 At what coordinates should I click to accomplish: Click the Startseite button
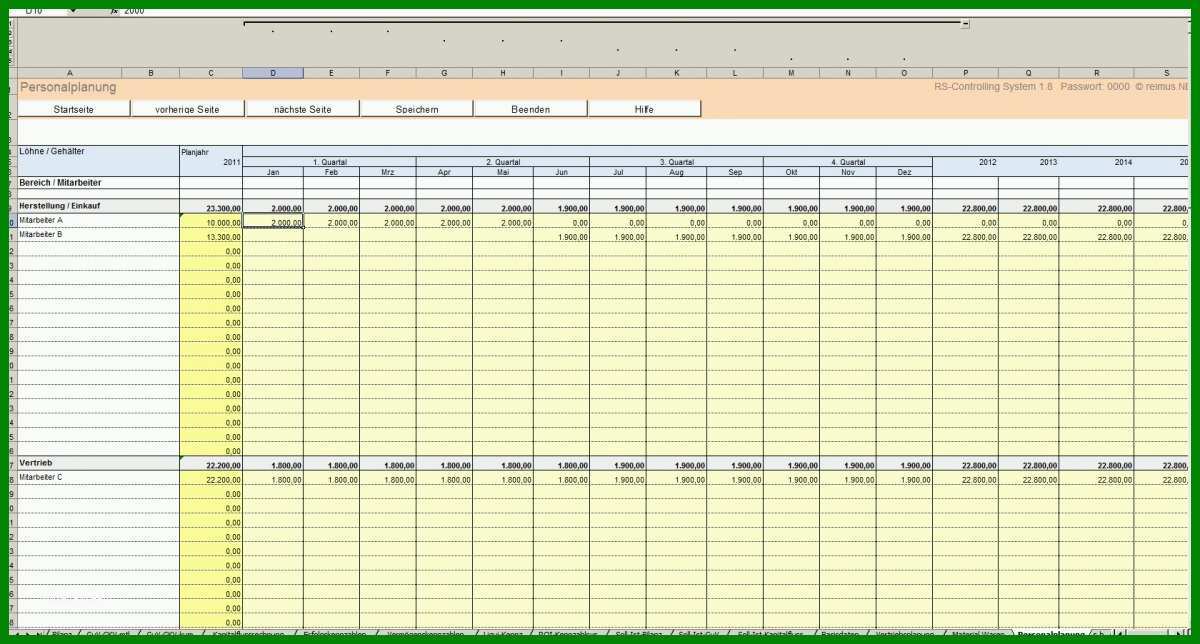point(74,109)
